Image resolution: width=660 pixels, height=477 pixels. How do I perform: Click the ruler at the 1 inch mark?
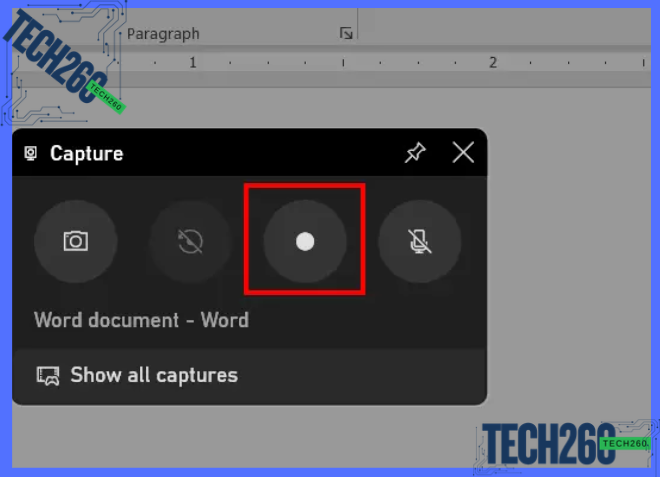click(193, 63)
